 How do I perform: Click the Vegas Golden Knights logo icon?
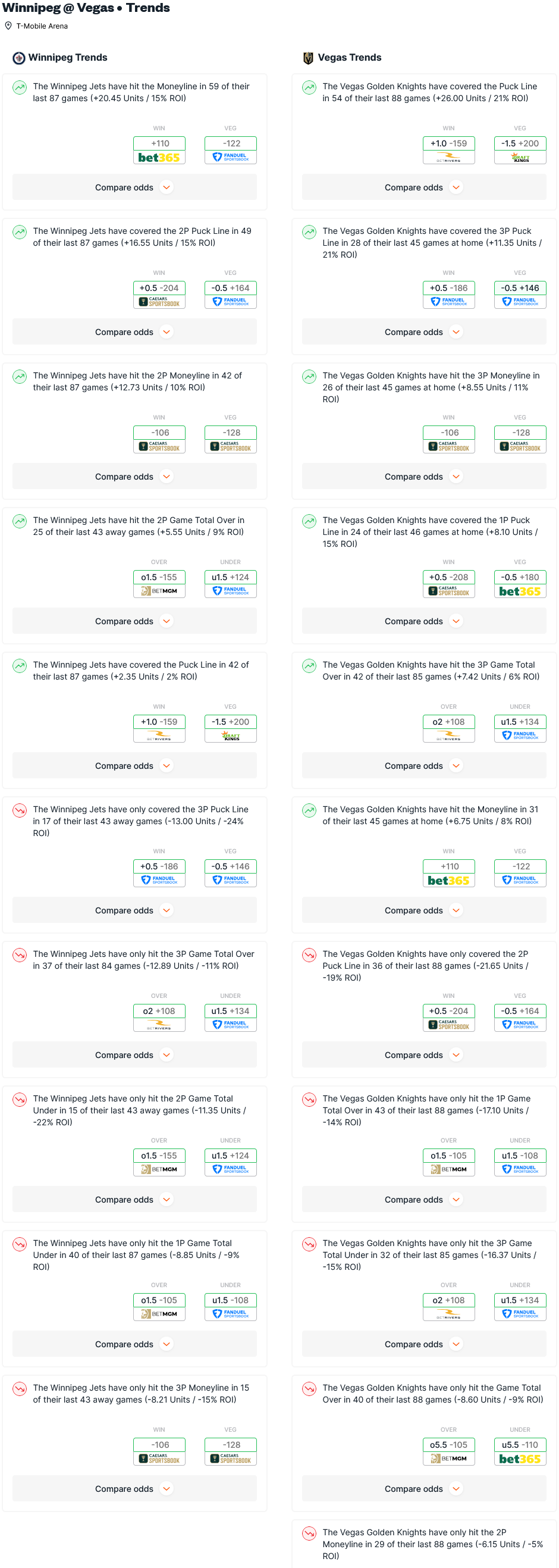(x=309, y=58)
